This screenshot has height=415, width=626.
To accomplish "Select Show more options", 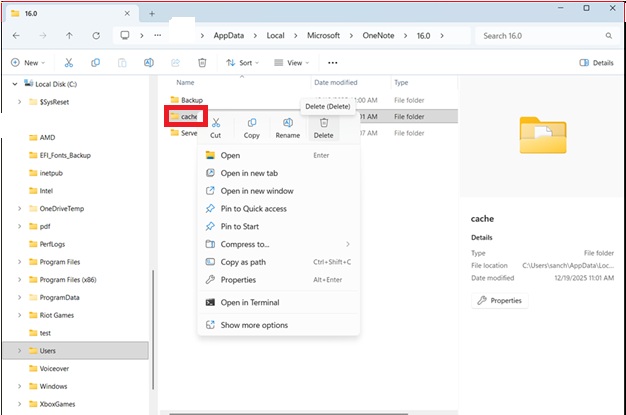I will tap(253, 325).
